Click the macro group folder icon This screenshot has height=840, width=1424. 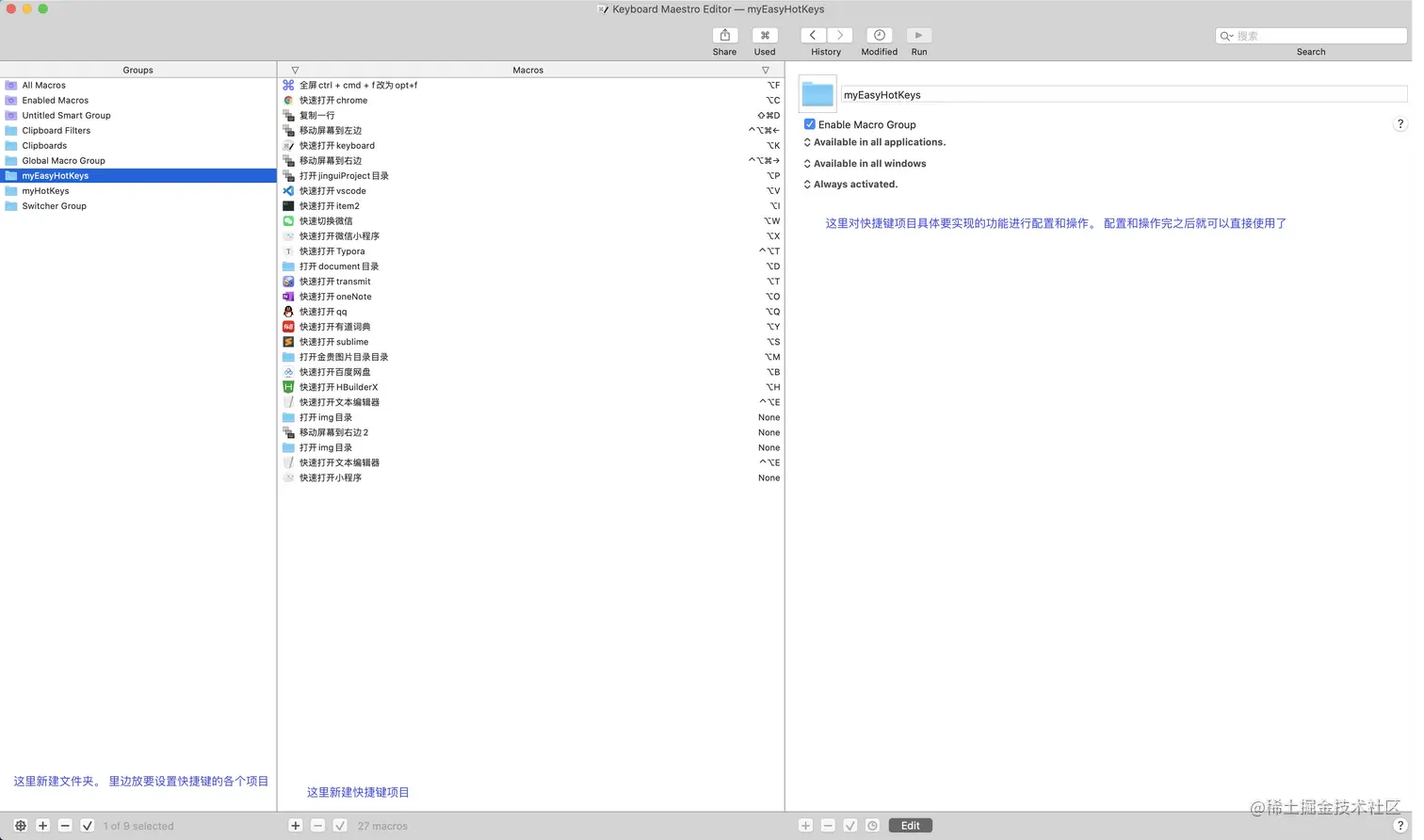pos(817,94)
